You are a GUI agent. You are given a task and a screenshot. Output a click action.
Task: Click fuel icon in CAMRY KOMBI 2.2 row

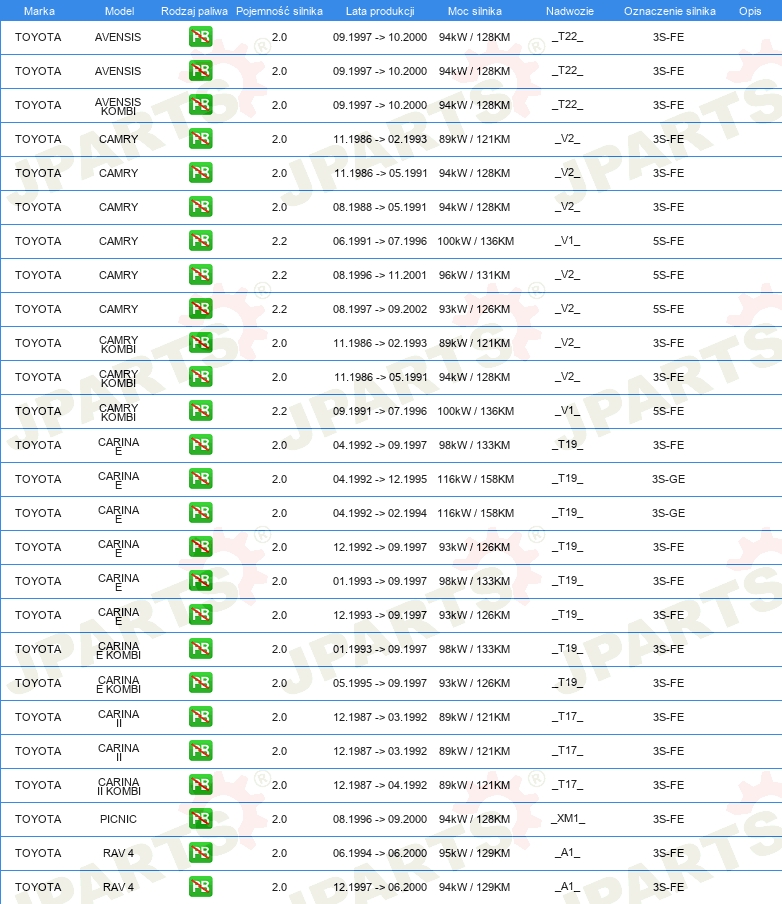[201, 411]
